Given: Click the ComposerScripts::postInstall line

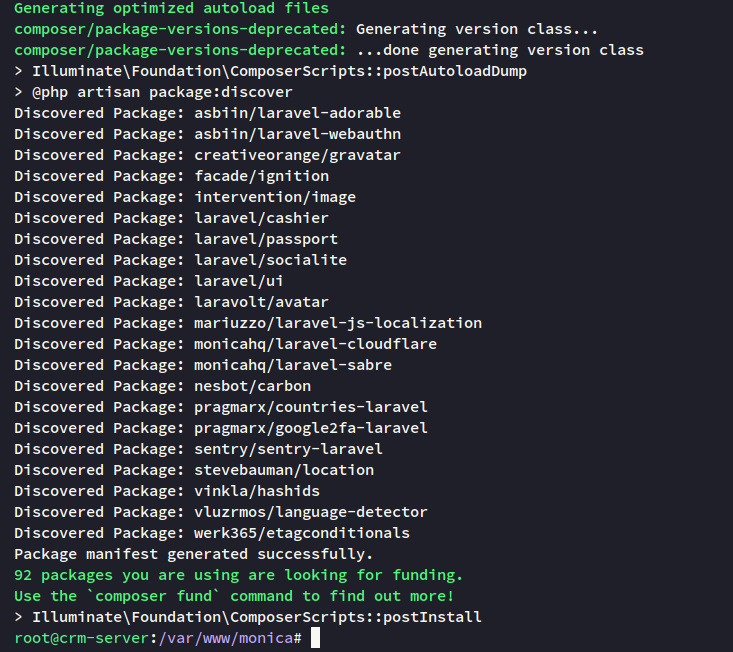Looking at the screenshot, I should 256,617.
